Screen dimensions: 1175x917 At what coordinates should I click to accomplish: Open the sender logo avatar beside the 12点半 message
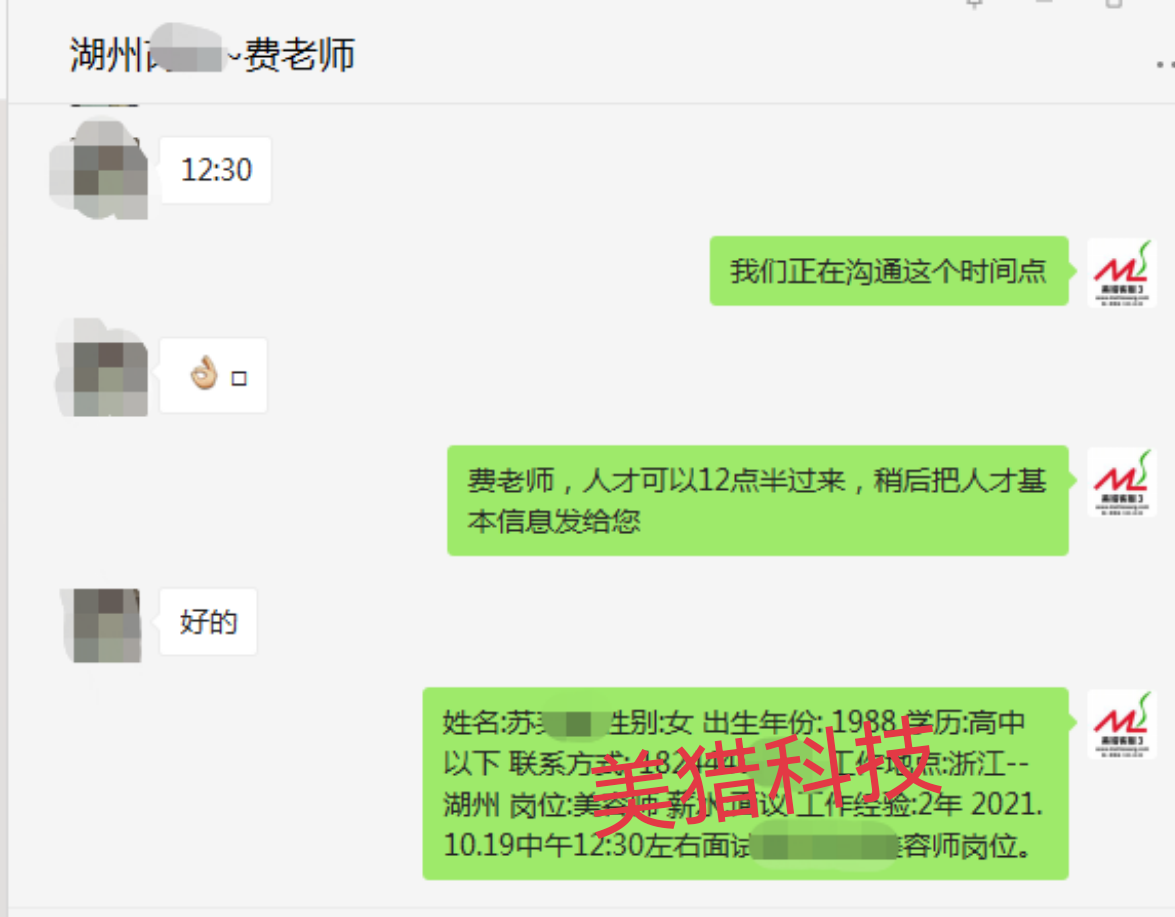pyautogui.click(x=1122, y=482)
